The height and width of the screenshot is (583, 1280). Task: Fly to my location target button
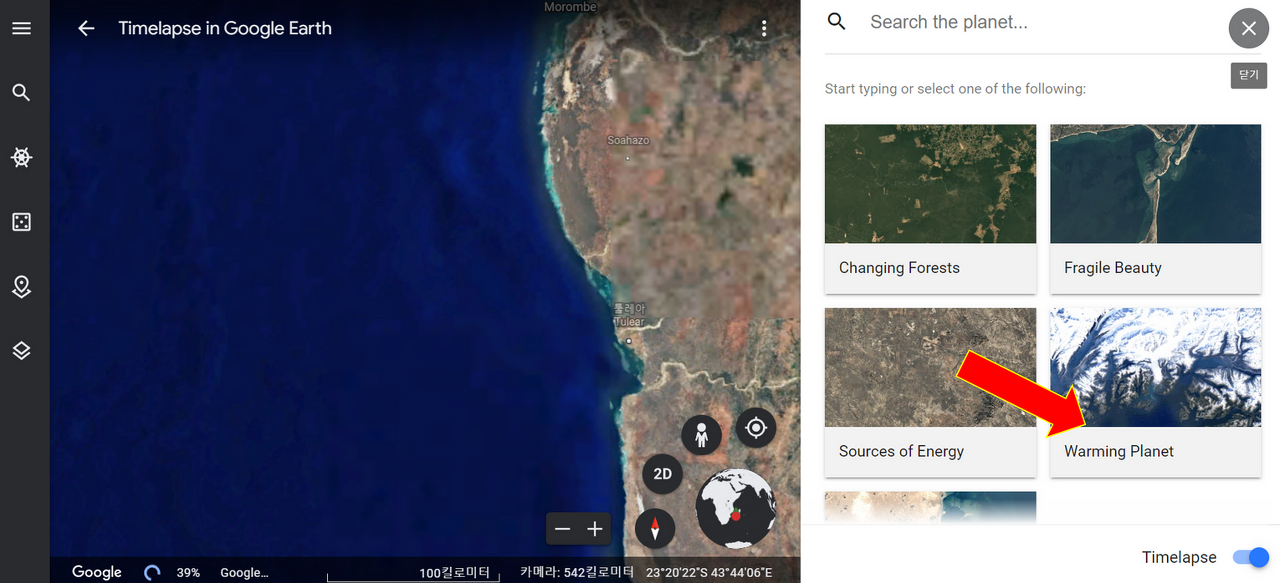coord(756,428)
